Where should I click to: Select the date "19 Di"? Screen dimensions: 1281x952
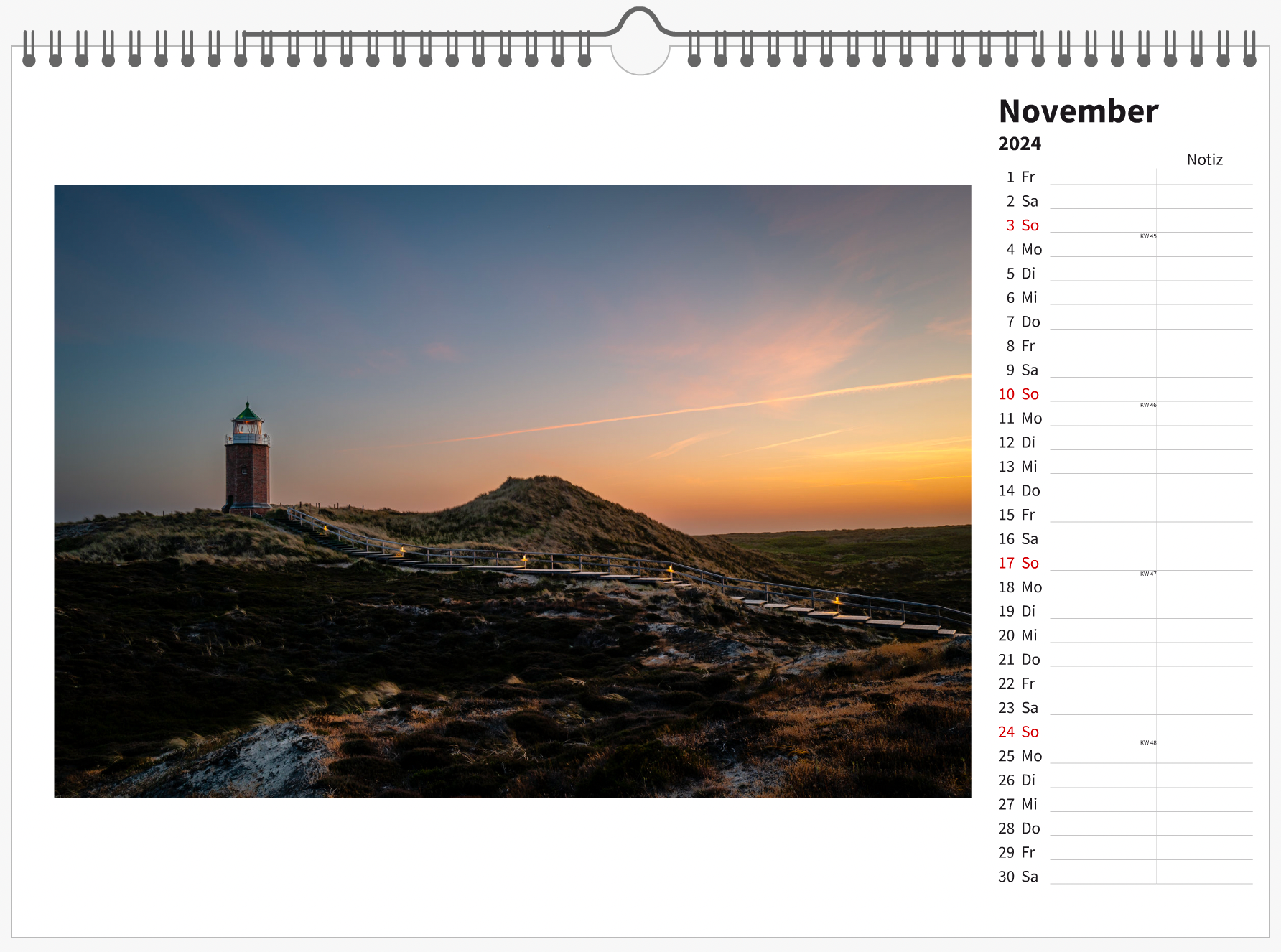pos(1017,611)
